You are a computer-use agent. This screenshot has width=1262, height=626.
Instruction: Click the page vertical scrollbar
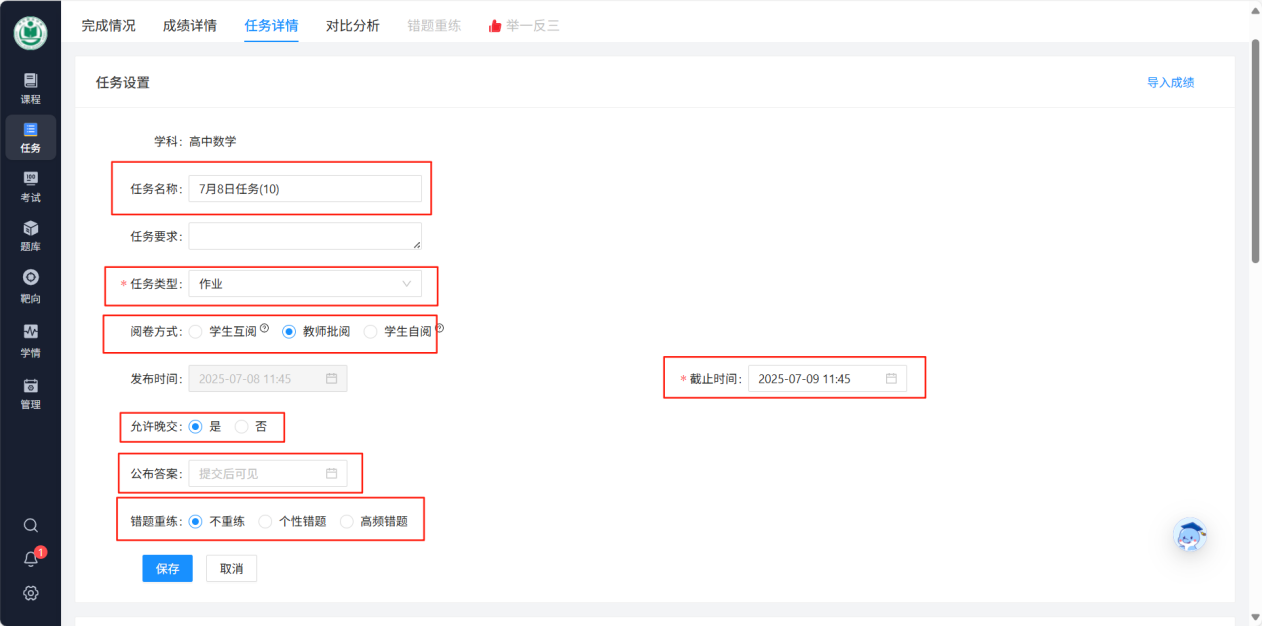(x=1255, y=150)
